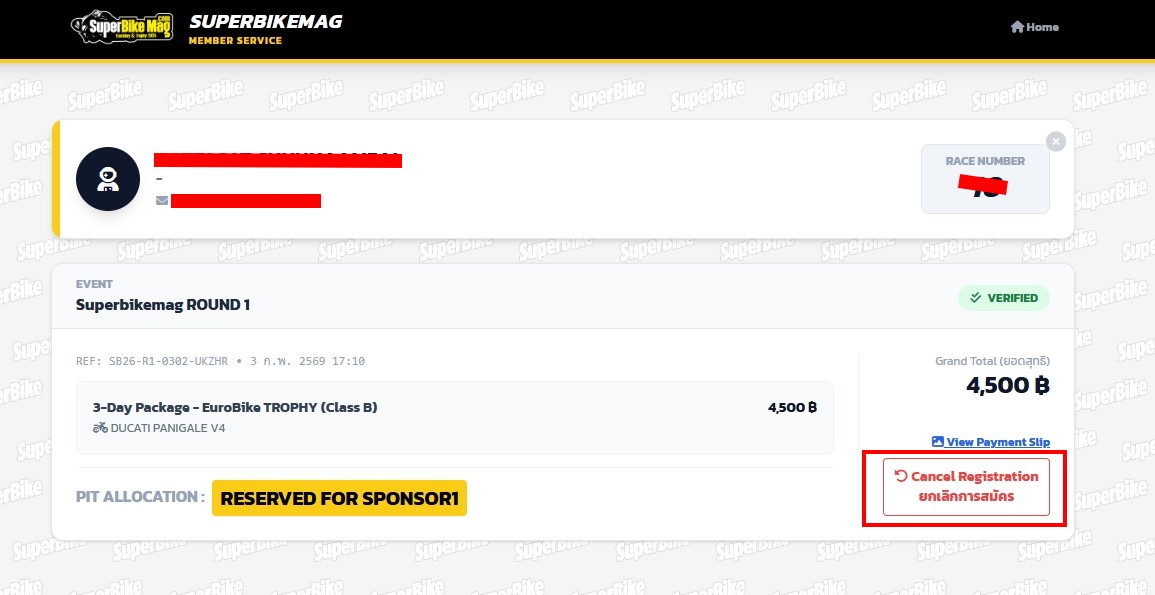The width and height of the screenshot is (1155, 595).
Task: Go to Home in the top navigation
Action: tap(1034, 27)
